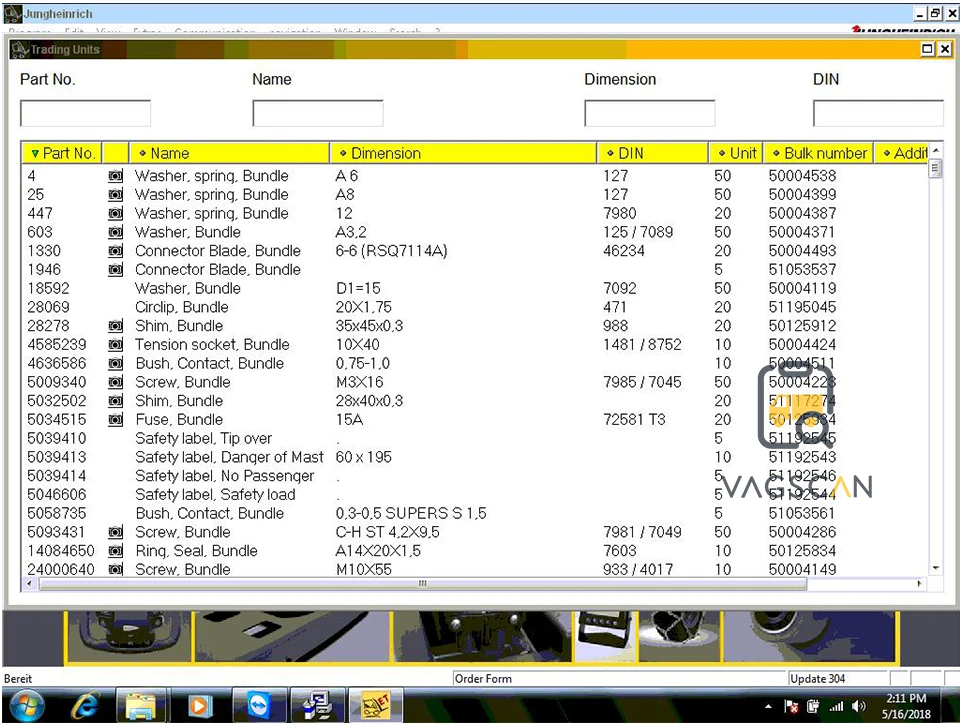Open the Windows Start menu
The image size is (960, 725).
pyautogui.click(x=26, y=706)
